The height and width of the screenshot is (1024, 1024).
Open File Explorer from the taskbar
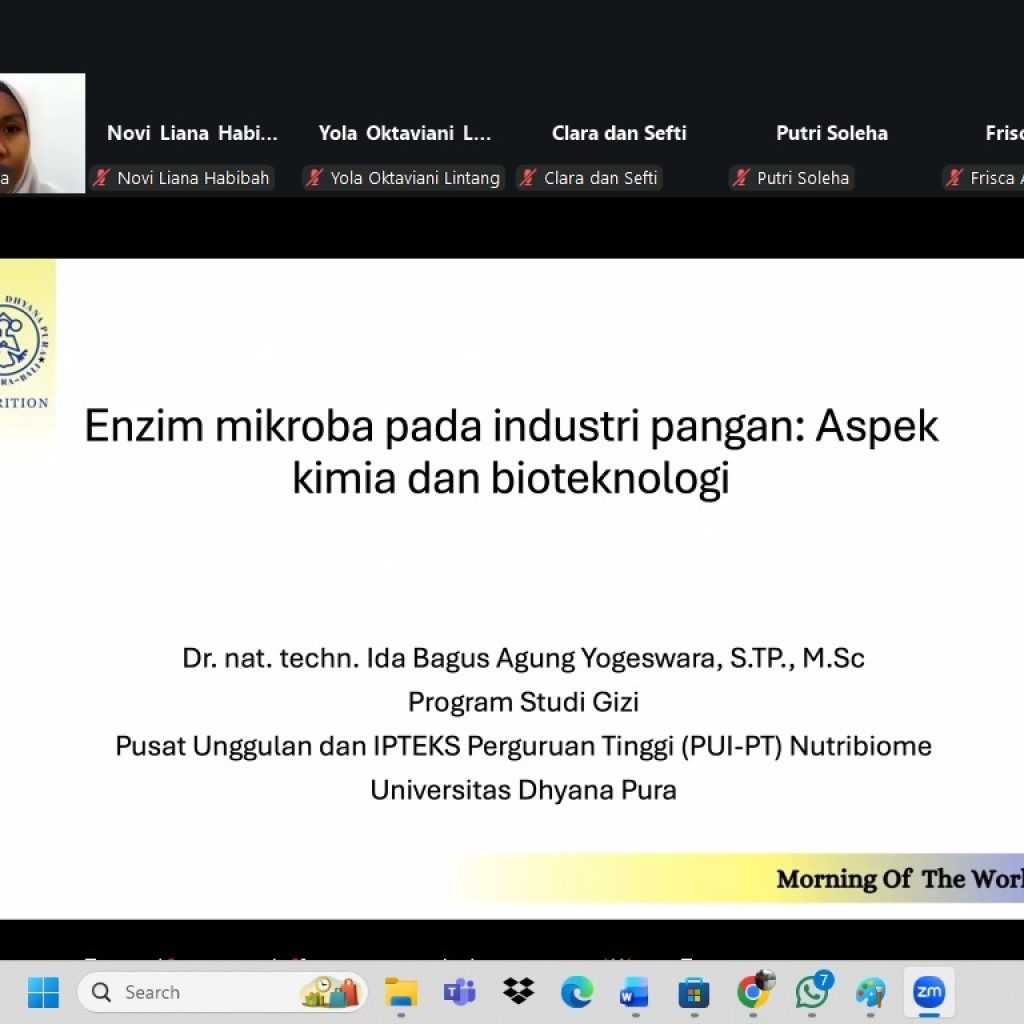click(x=401, y=992)
